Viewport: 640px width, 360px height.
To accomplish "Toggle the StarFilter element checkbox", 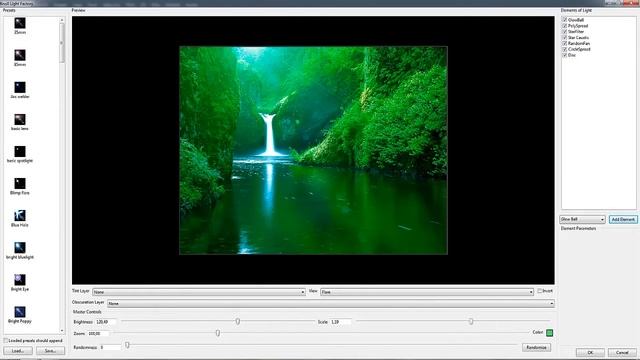I will (565, 31).
